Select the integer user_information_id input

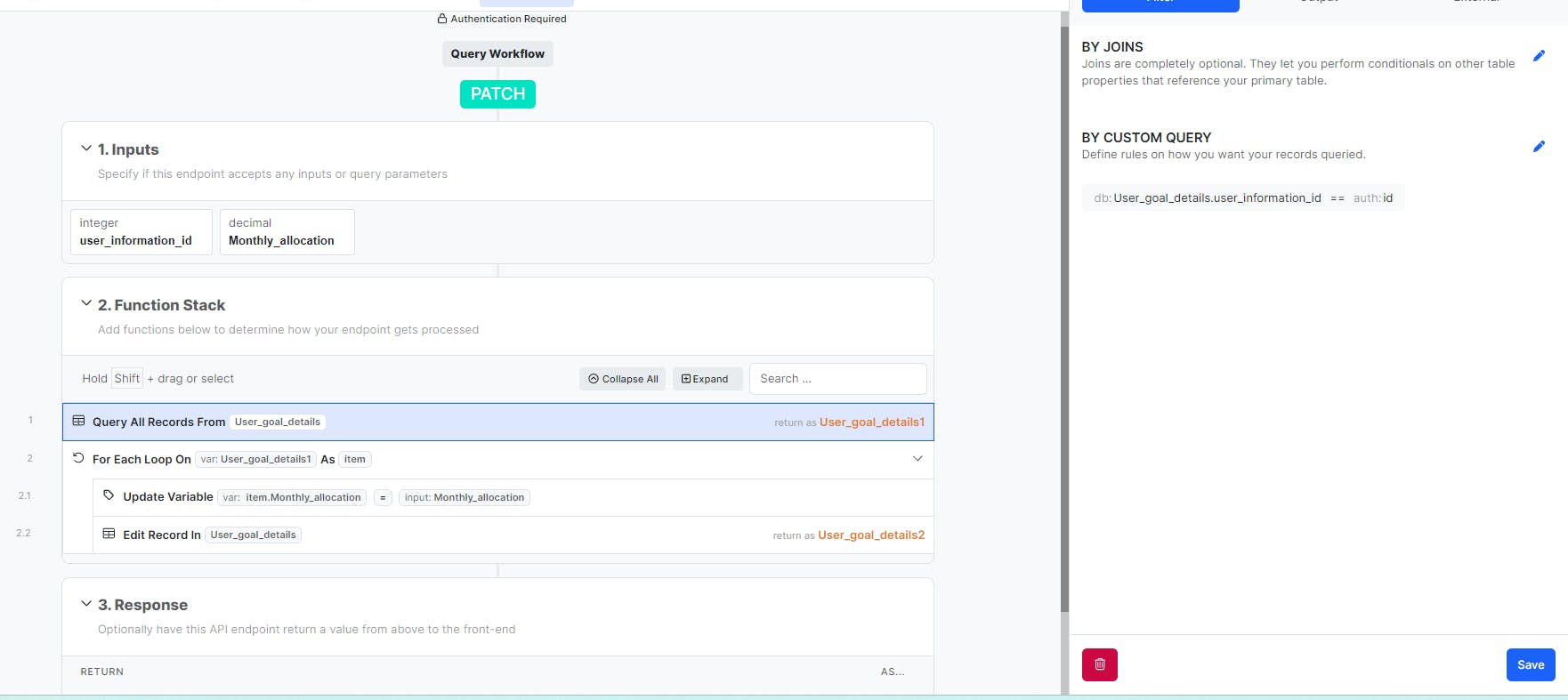[141, 232]
